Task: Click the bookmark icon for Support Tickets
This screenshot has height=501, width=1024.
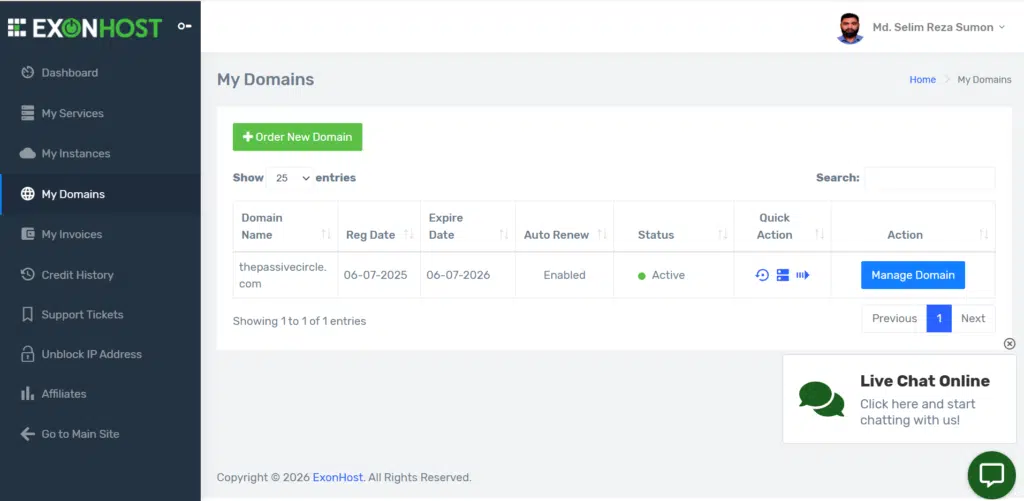Action: point(27,314)
